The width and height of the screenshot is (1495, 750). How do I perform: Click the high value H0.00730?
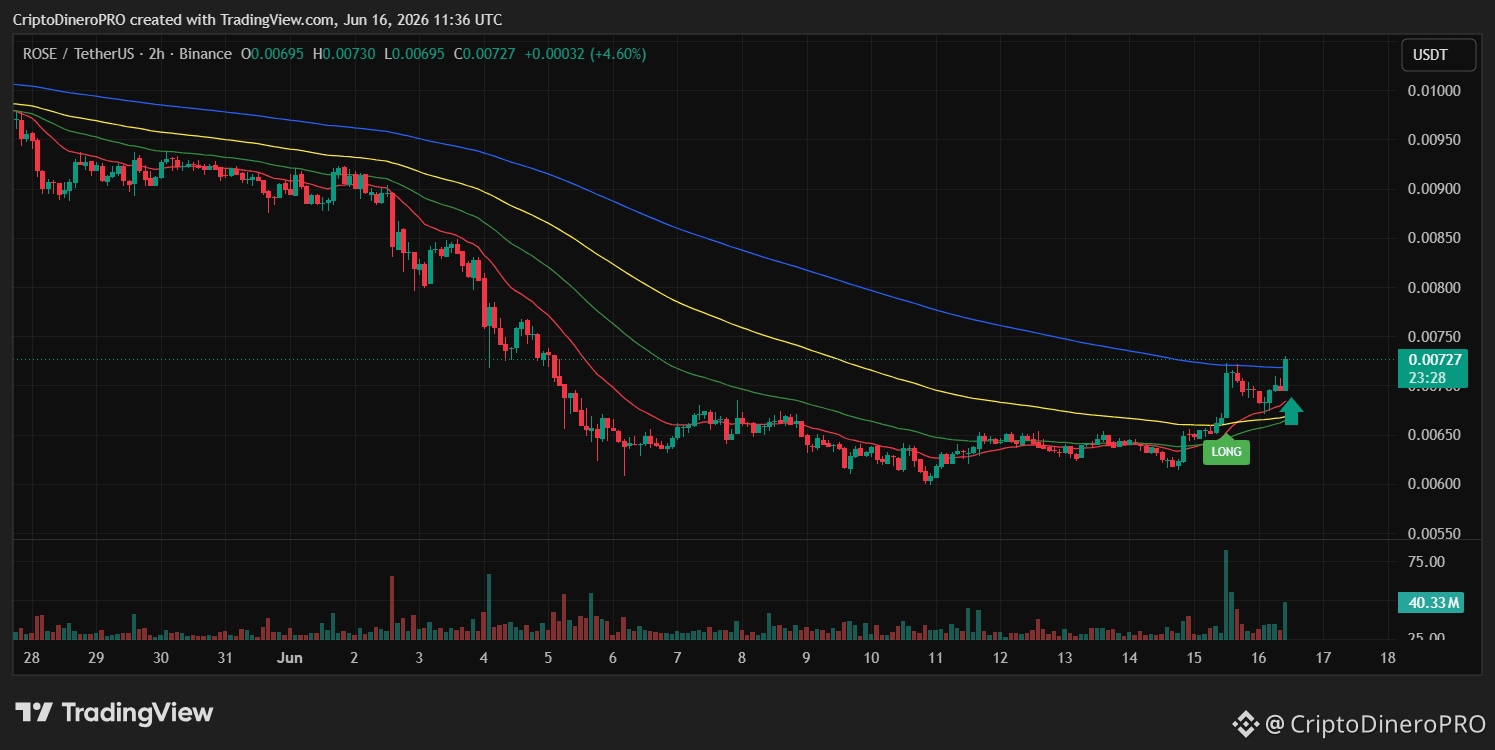coord(344,54)
